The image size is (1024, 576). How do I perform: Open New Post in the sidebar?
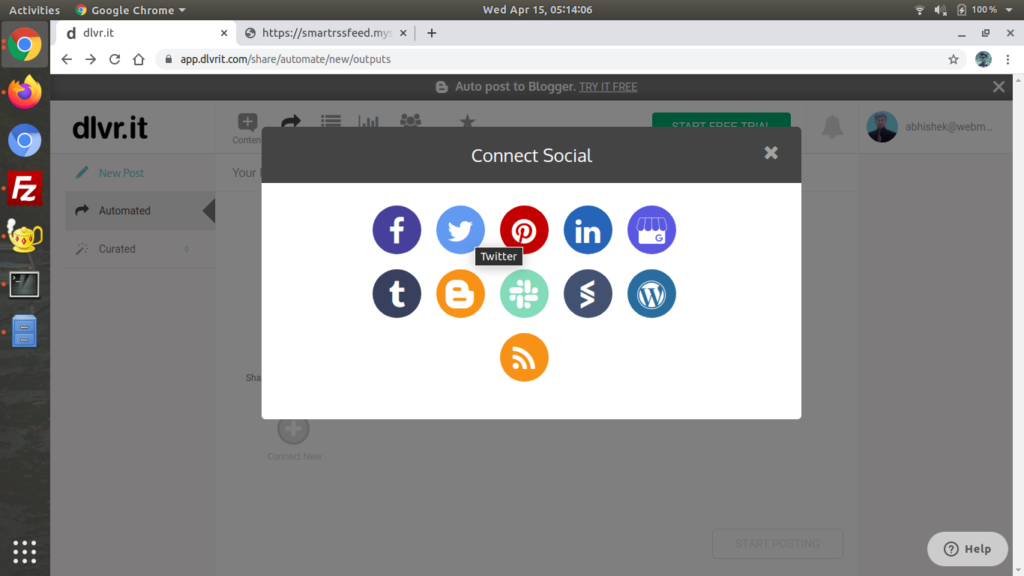point(121,173)
